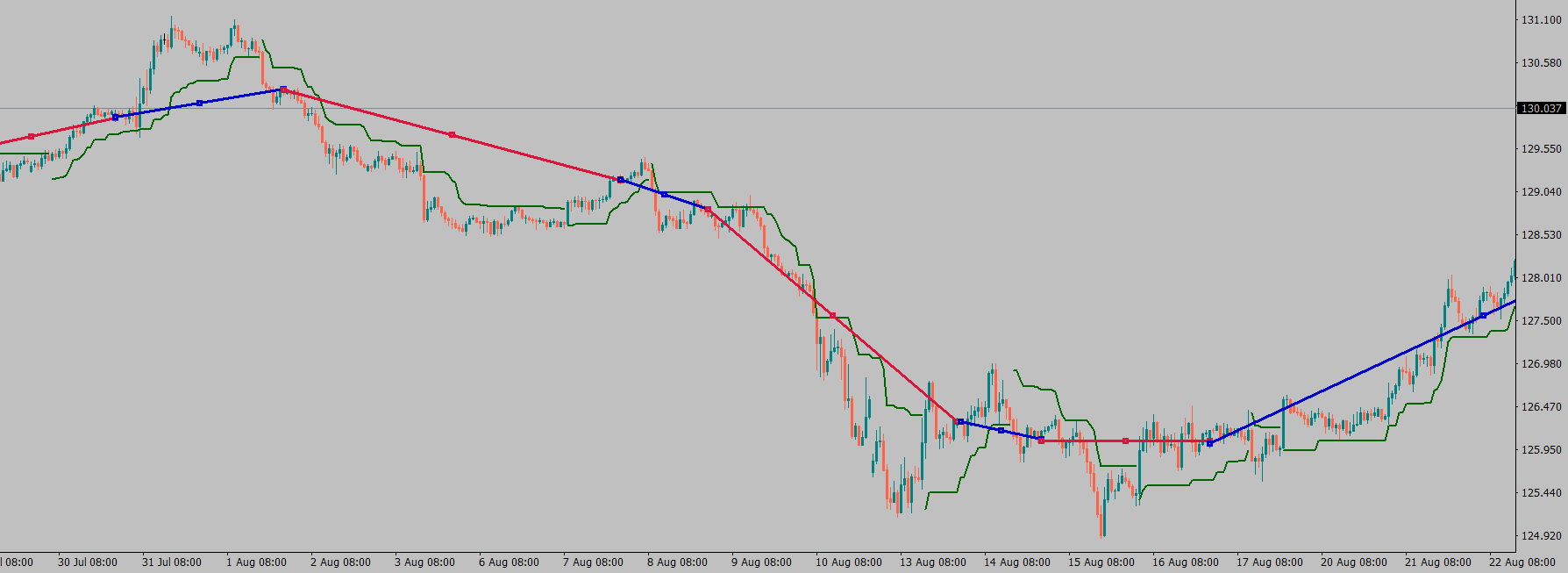The image size is (1568, 573).
Task: Click the 126.470 price scale label
Action: [x=1541, y=407]
